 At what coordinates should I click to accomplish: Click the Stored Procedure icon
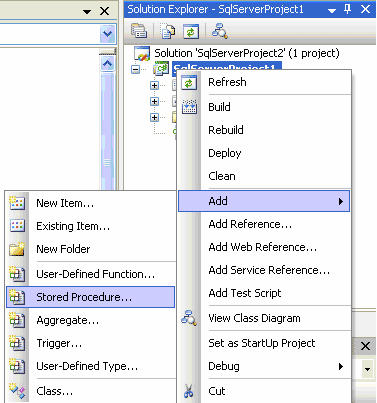[x=17, y=297]
